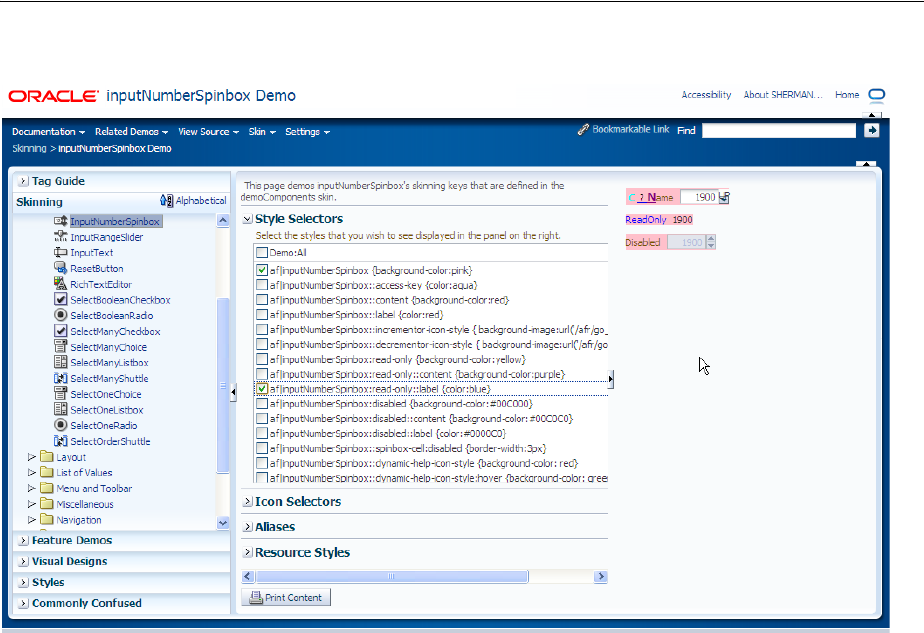924x633 pixels.
Task: Click the printer icon on Print Content
Action: click(x=256, y=598)
